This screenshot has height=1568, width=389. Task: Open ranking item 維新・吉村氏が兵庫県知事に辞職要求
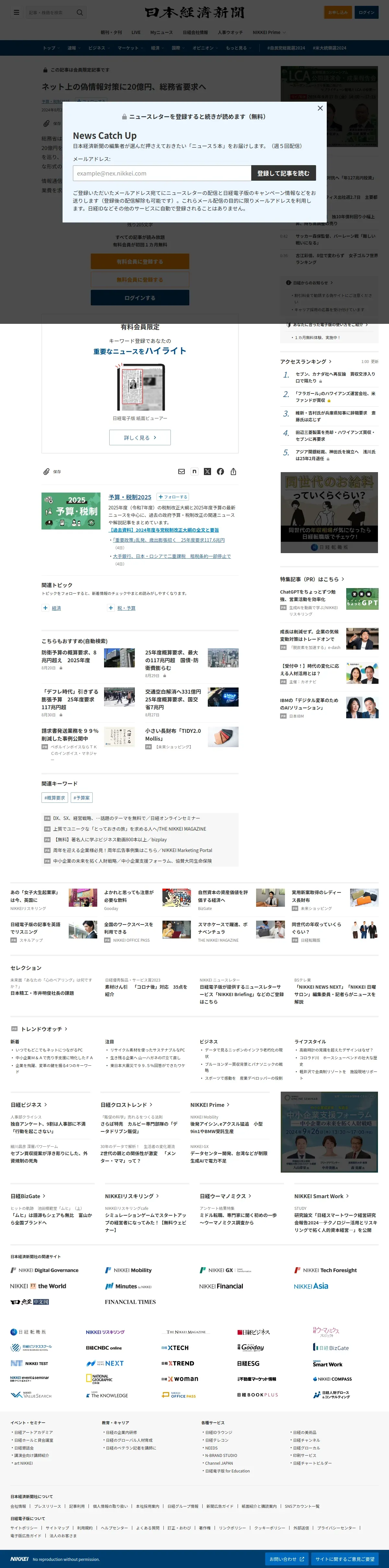(x=335, y=416)
